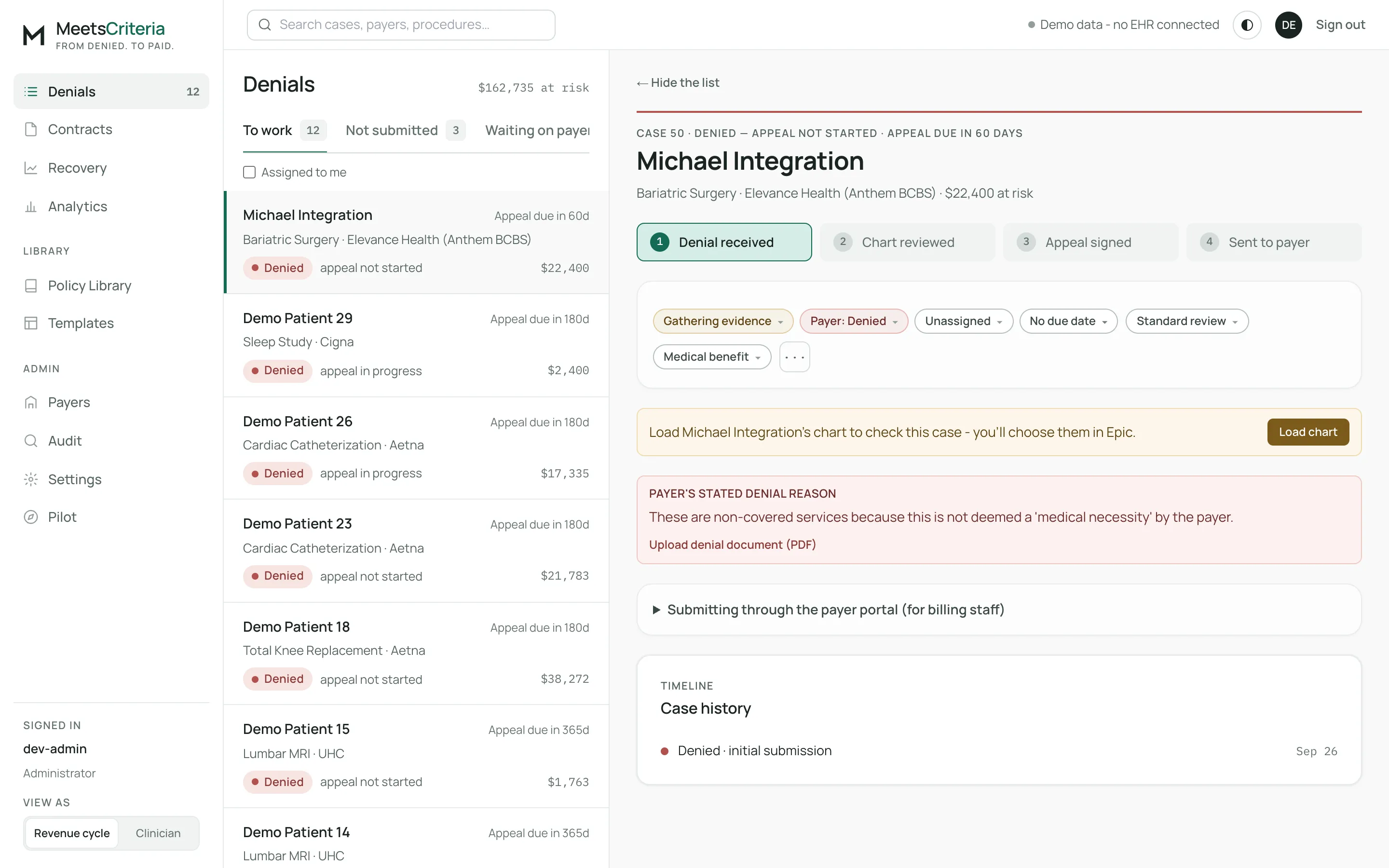Select Sent to payer step
The image size is (1389, 868).
pos(1274,242)
